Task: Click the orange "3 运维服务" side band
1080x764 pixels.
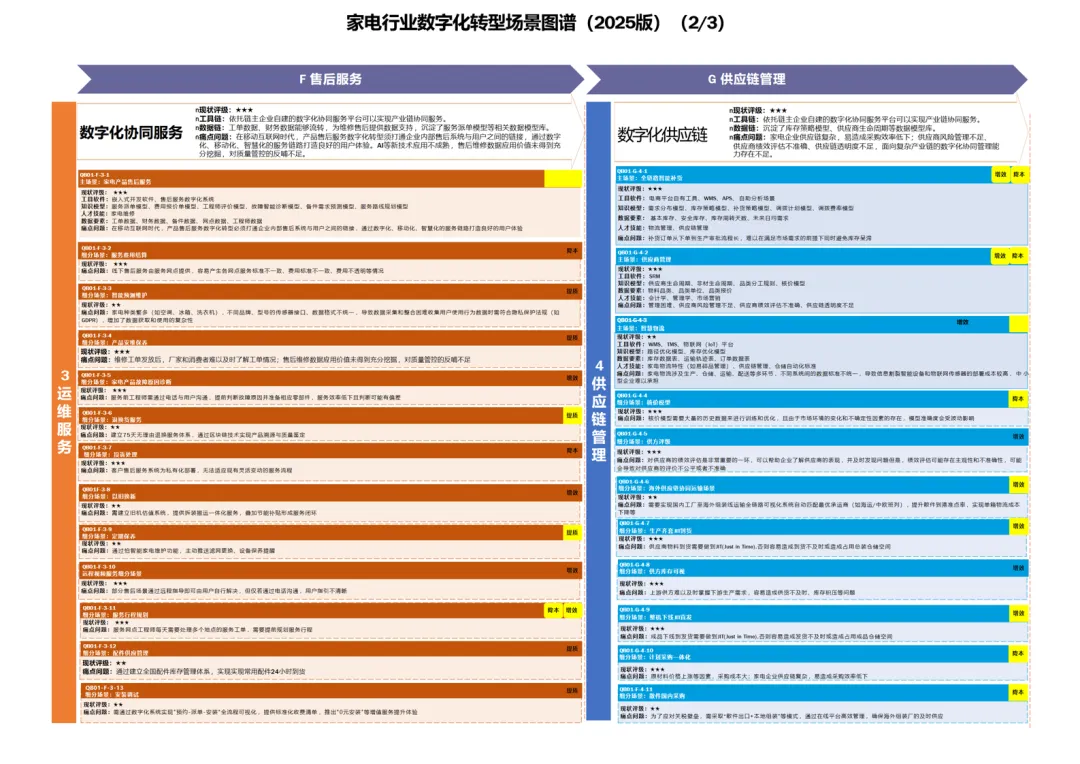Action: [64, 412]
